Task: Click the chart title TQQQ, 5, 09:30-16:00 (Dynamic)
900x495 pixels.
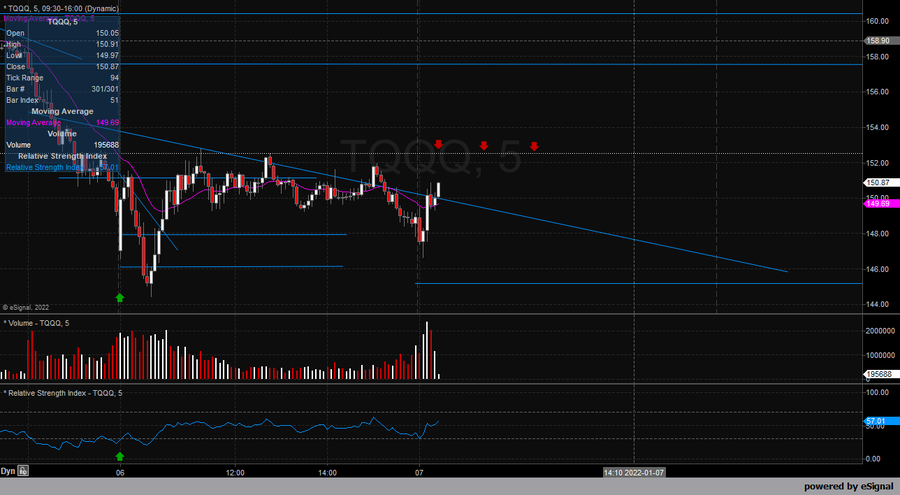Action: 61,9
